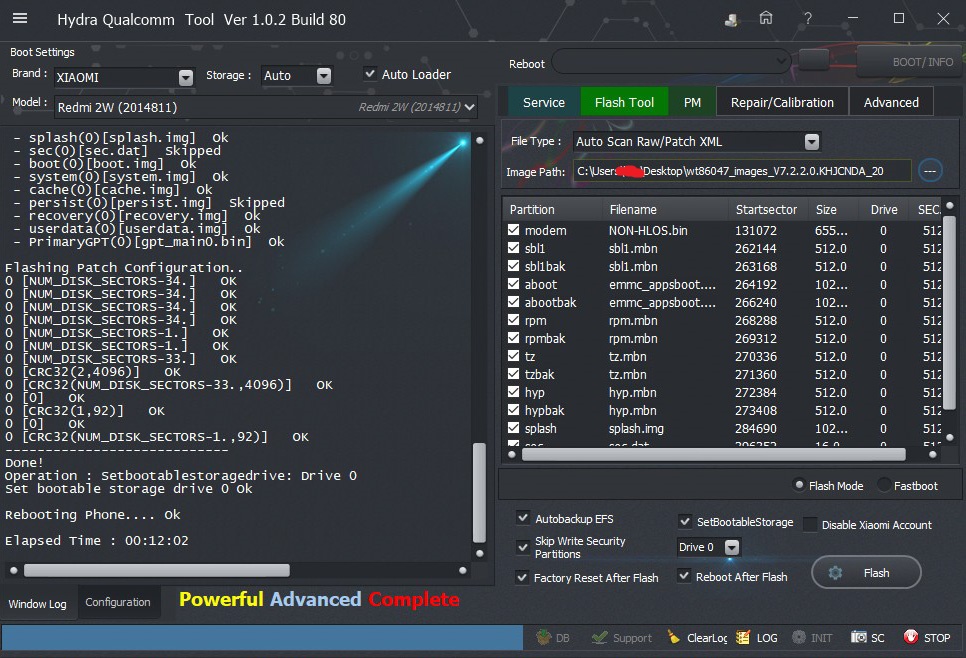Toggle Reboot After Flash checkbox
The width and height of the screenshot is (966, 658).
(684, 576)
